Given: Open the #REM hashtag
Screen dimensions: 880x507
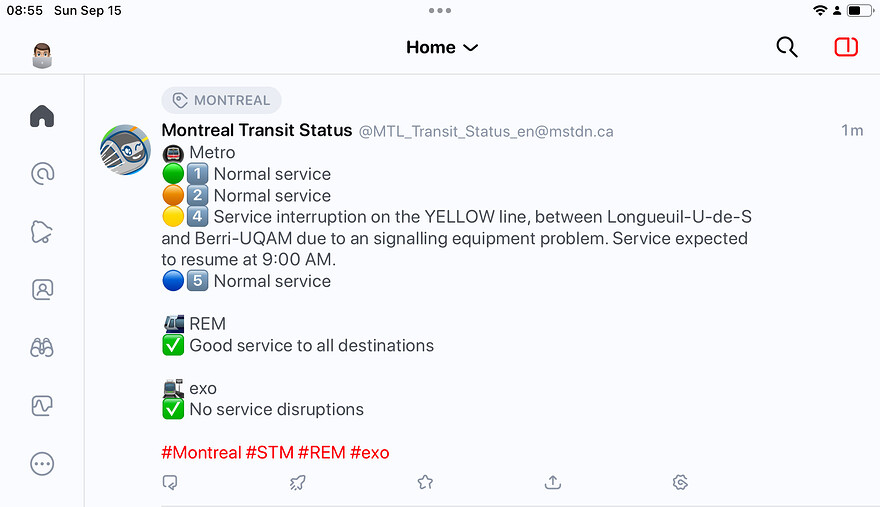Looking at the screenshot, I should point(322,453).
